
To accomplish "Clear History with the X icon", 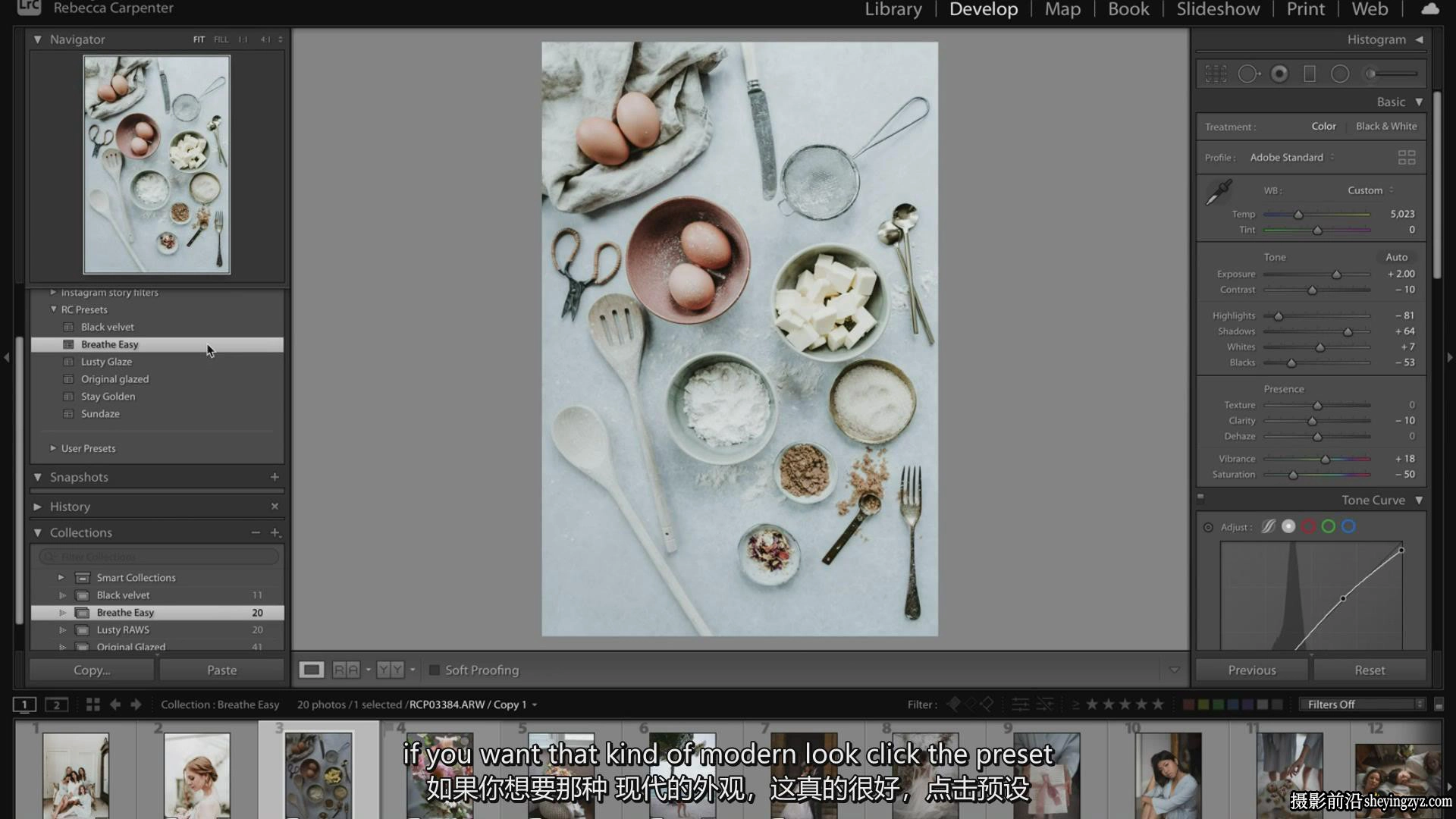I will [x=275, y=506].
